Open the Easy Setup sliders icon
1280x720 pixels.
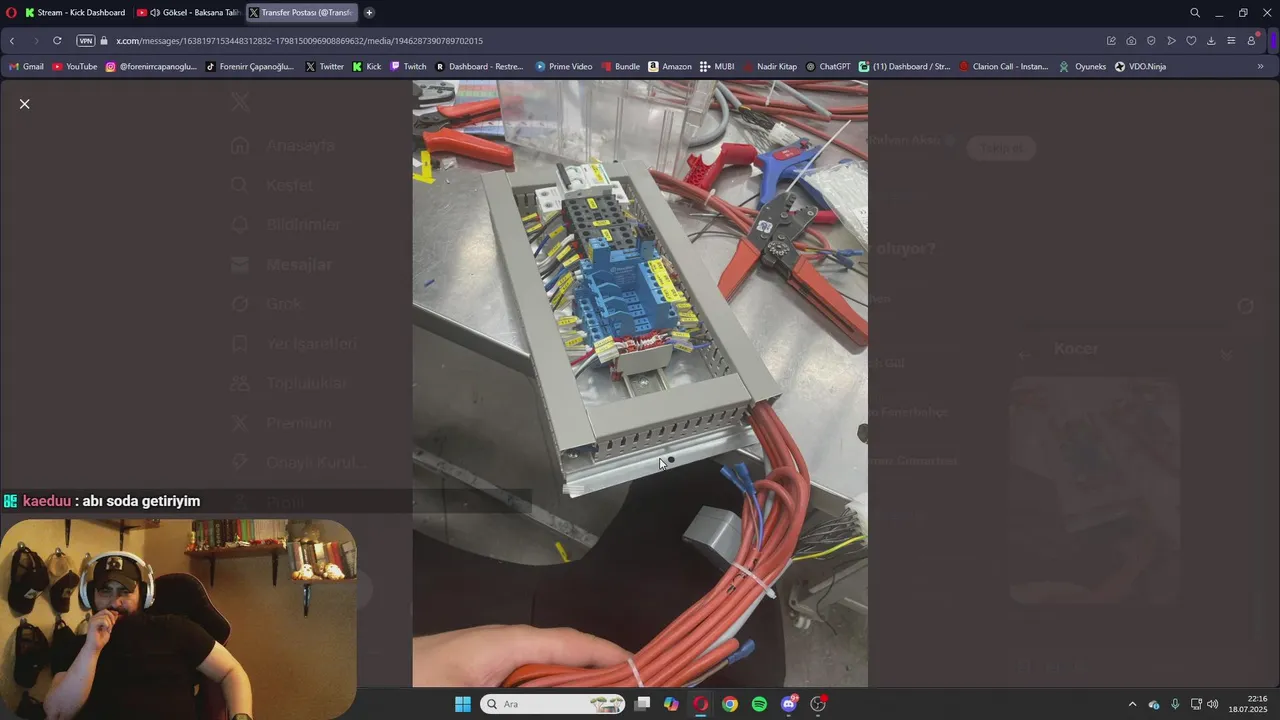pyautogui.click(x=1231, y=41)
